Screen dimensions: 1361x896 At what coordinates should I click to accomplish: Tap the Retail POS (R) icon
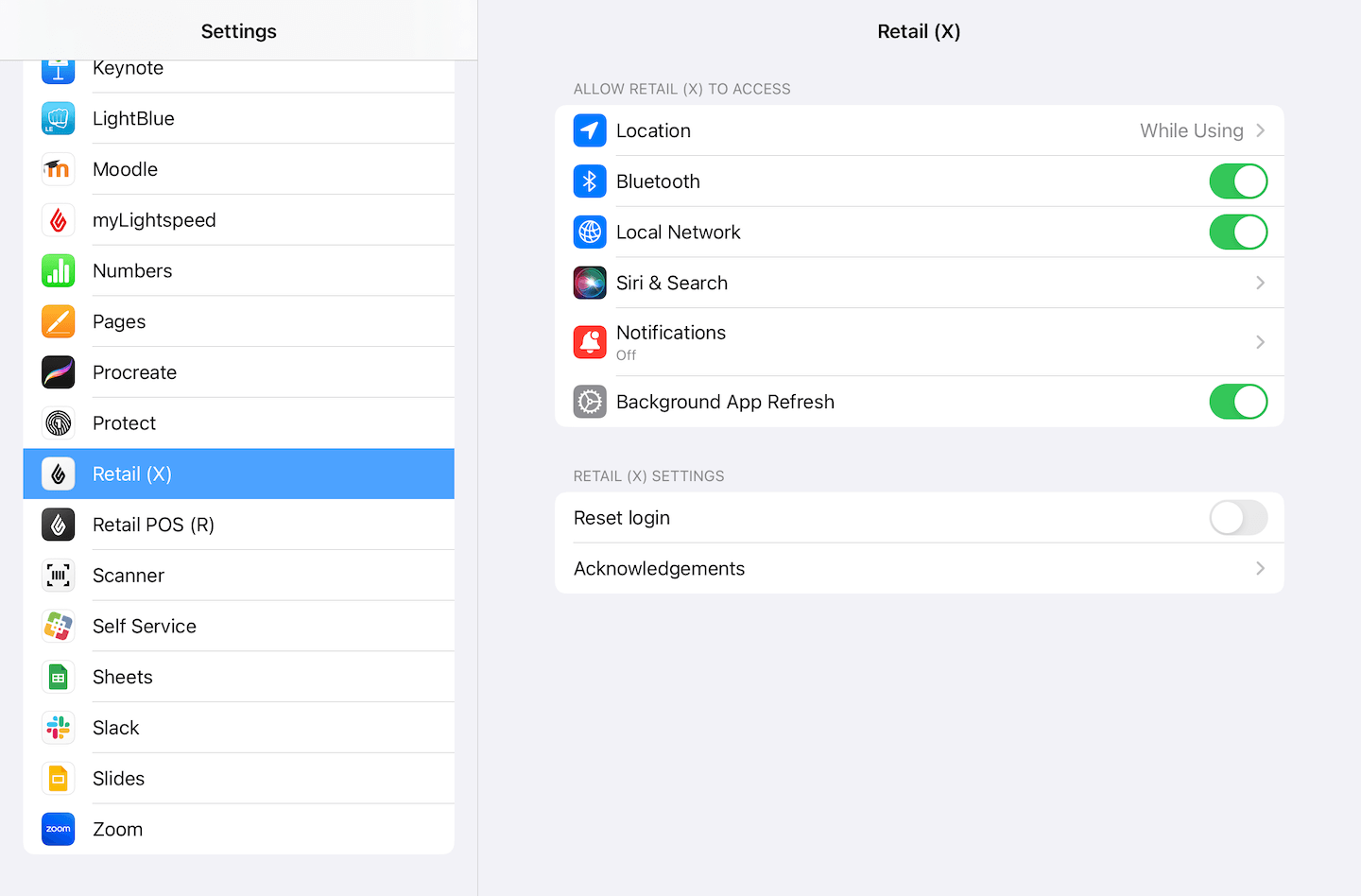[x=59, y=525]
